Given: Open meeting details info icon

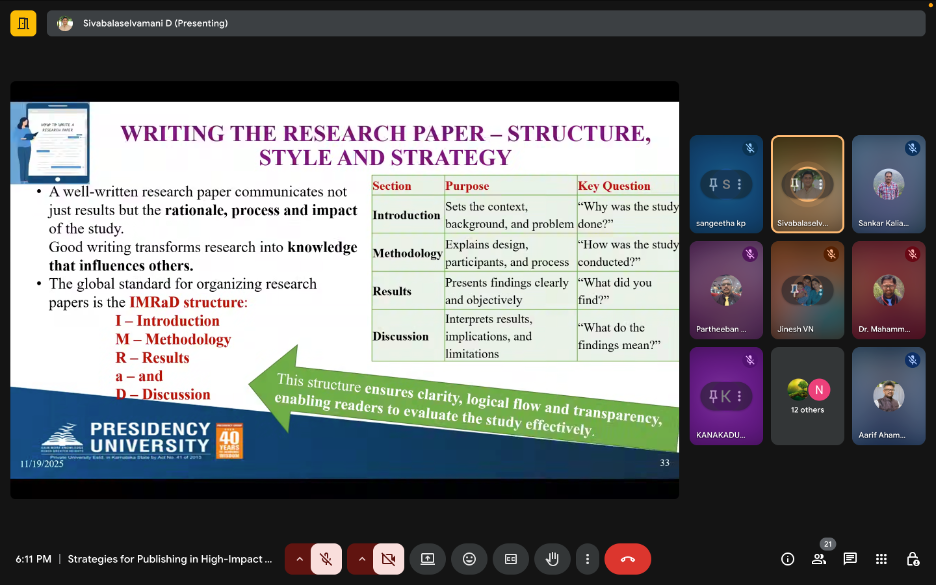Looking at the screenshot, I should point(787,559).
